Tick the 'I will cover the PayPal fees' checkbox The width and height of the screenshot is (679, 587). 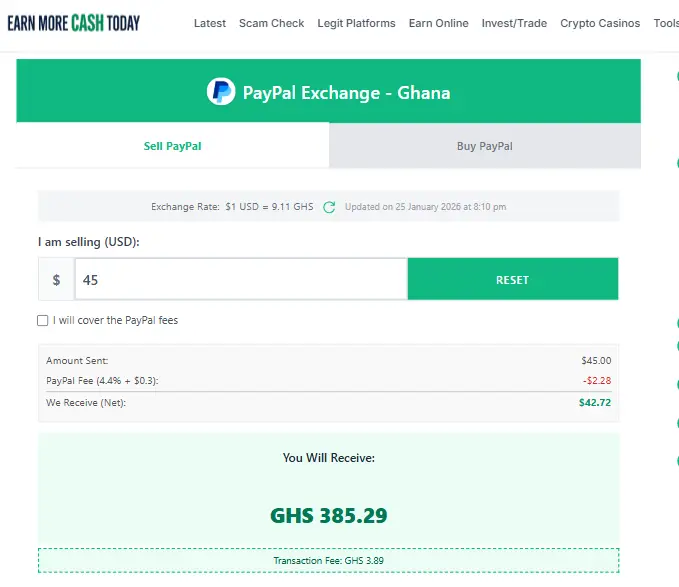pyautogui.click(x=43, y=321)
